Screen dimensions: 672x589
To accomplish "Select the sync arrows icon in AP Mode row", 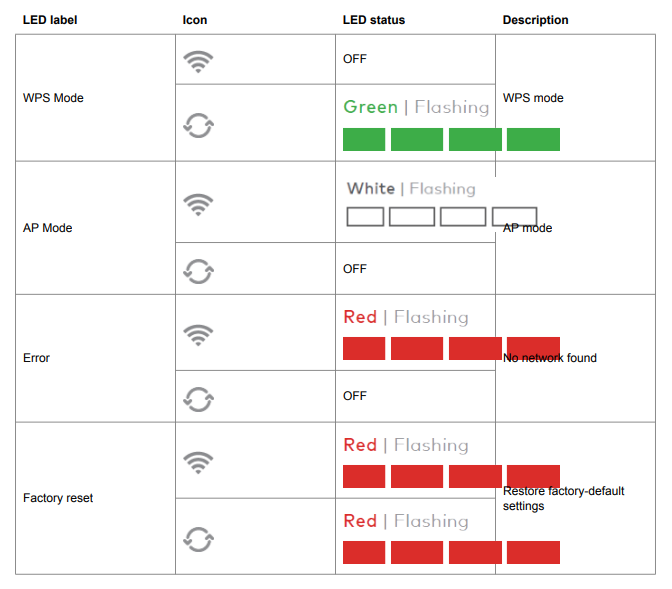I will coord(199,269).
